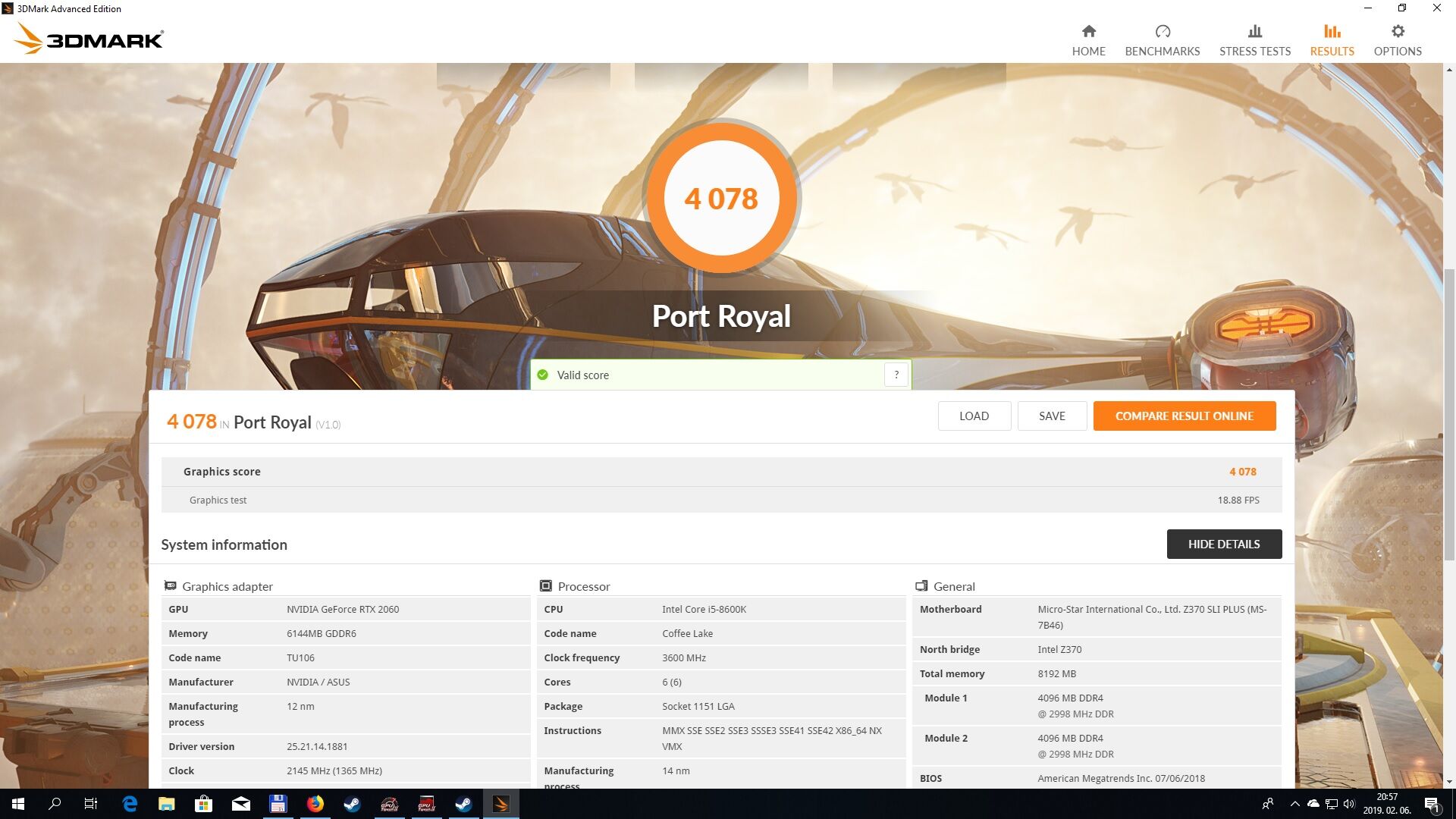Open the Mail app from the taskbar
1456x819 pixels.
[x=240, y=804]
